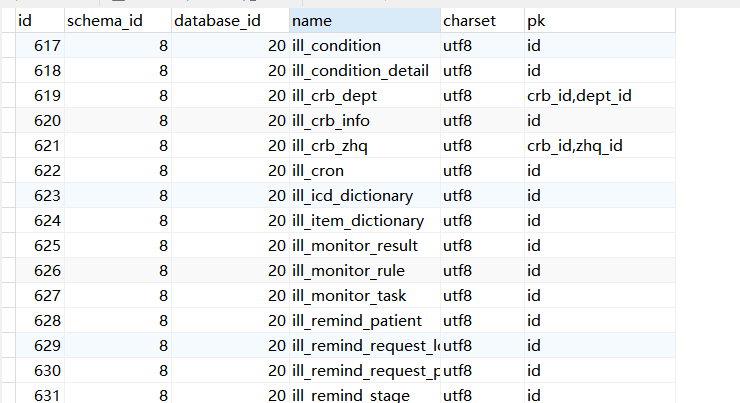Click the row selector for row 623

[8, 196]
